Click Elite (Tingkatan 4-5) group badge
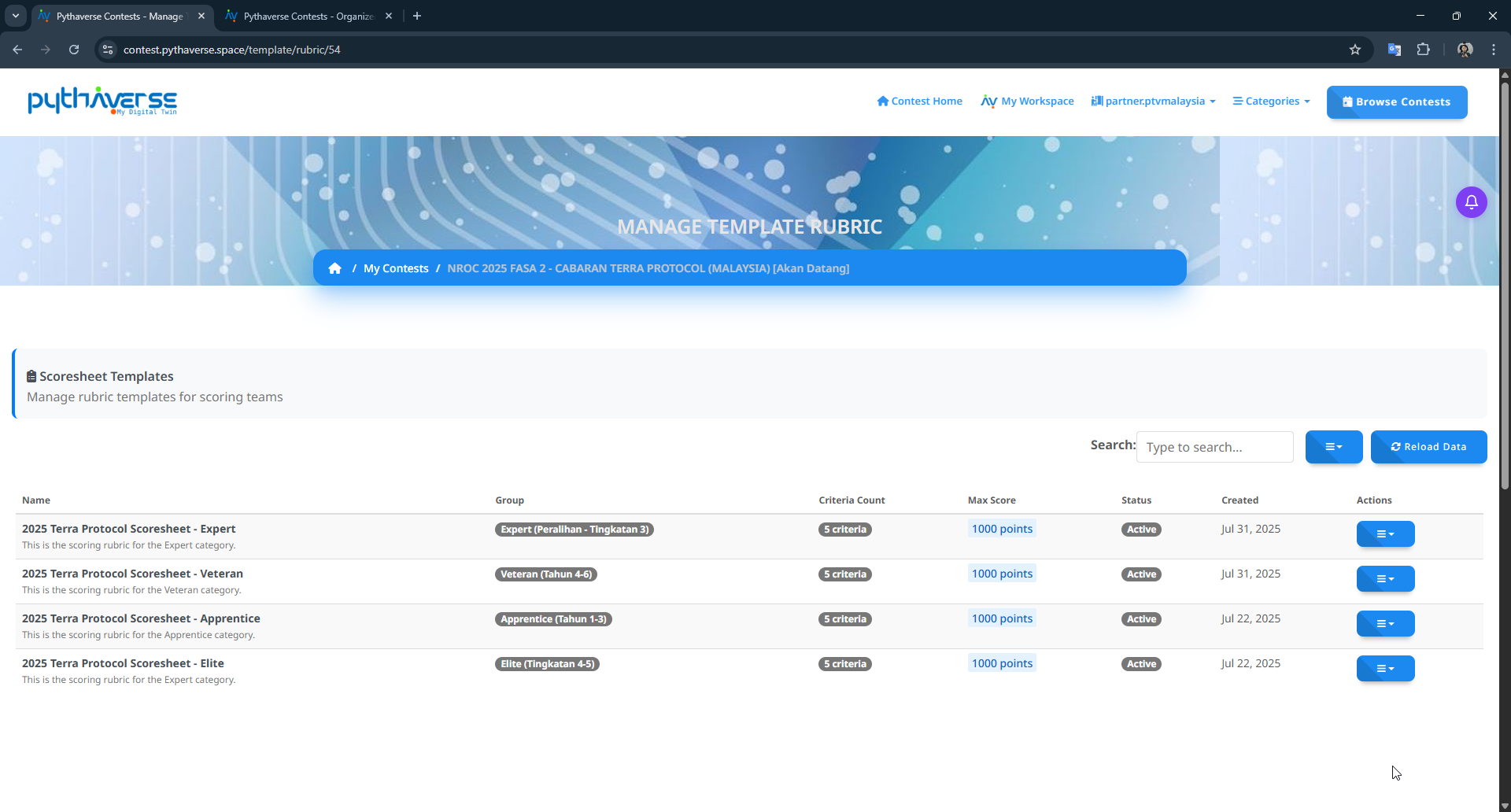 [547, 664]
